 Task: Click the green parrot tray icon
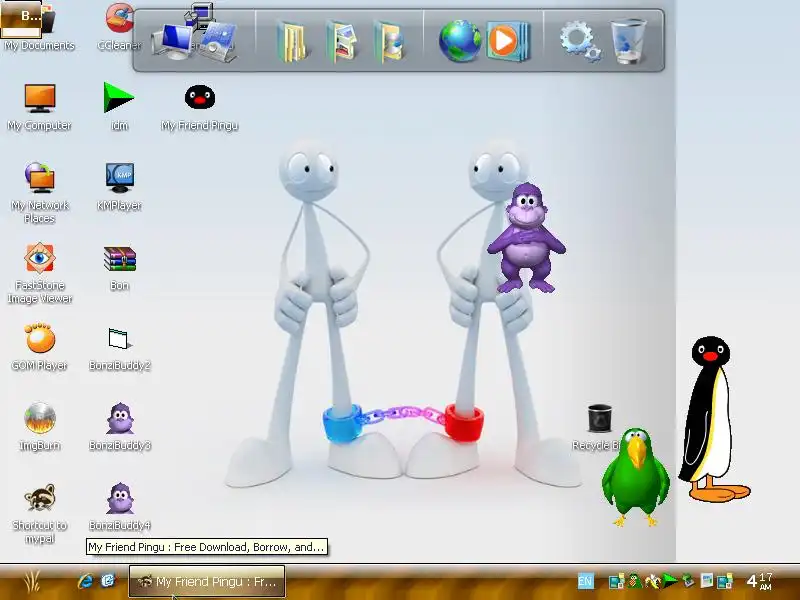[x=634, y=581]
